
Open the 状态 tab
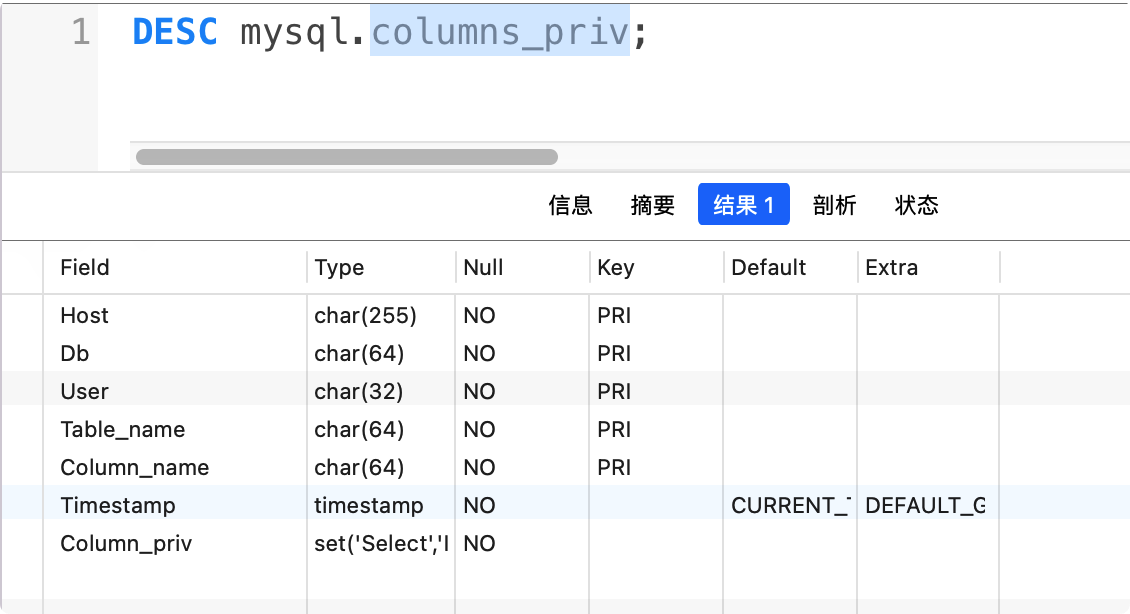(915, 204)
